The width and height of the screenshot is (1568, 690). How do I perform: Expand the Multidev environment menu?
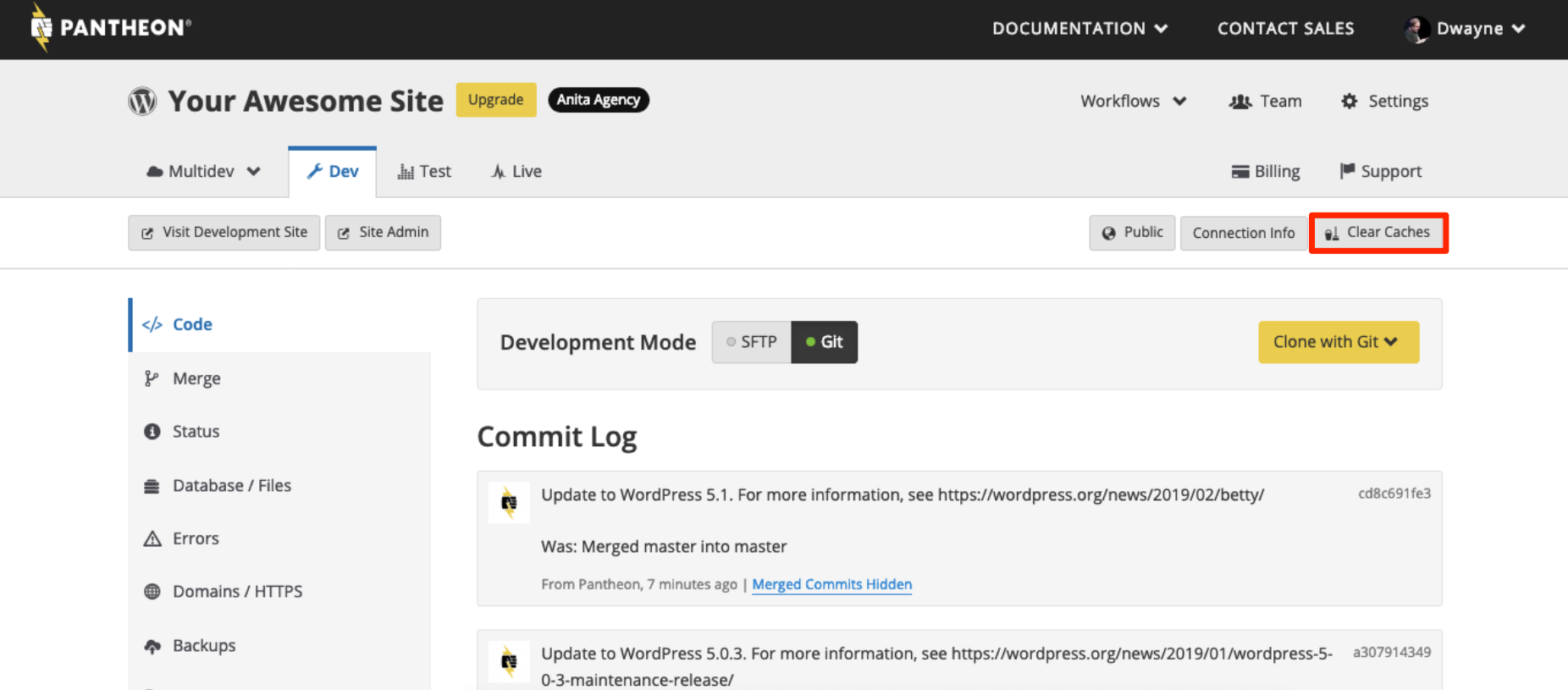click(x=203, y=172)
